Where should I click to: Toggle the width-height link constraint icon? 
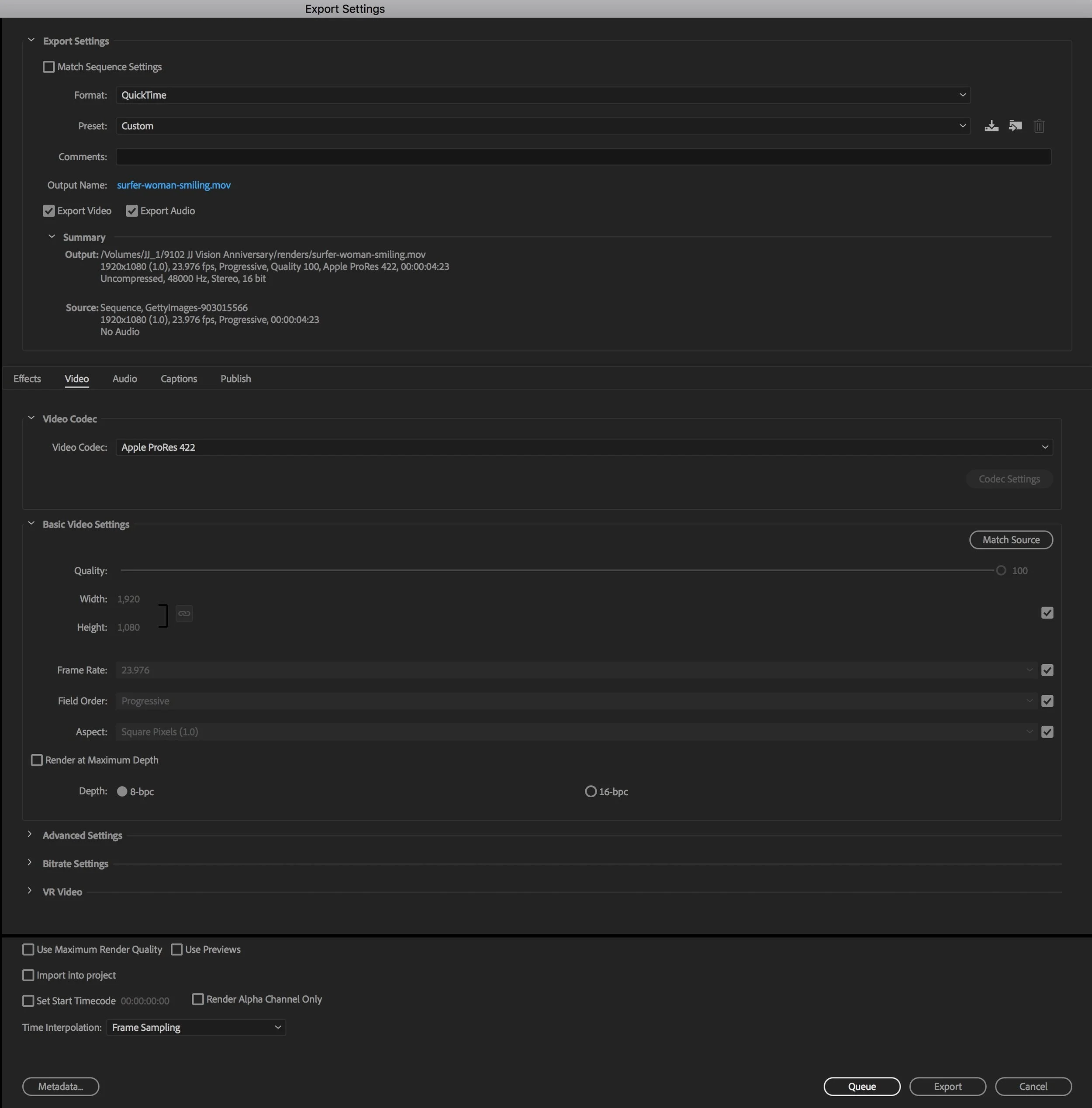[x=183, y=613]
